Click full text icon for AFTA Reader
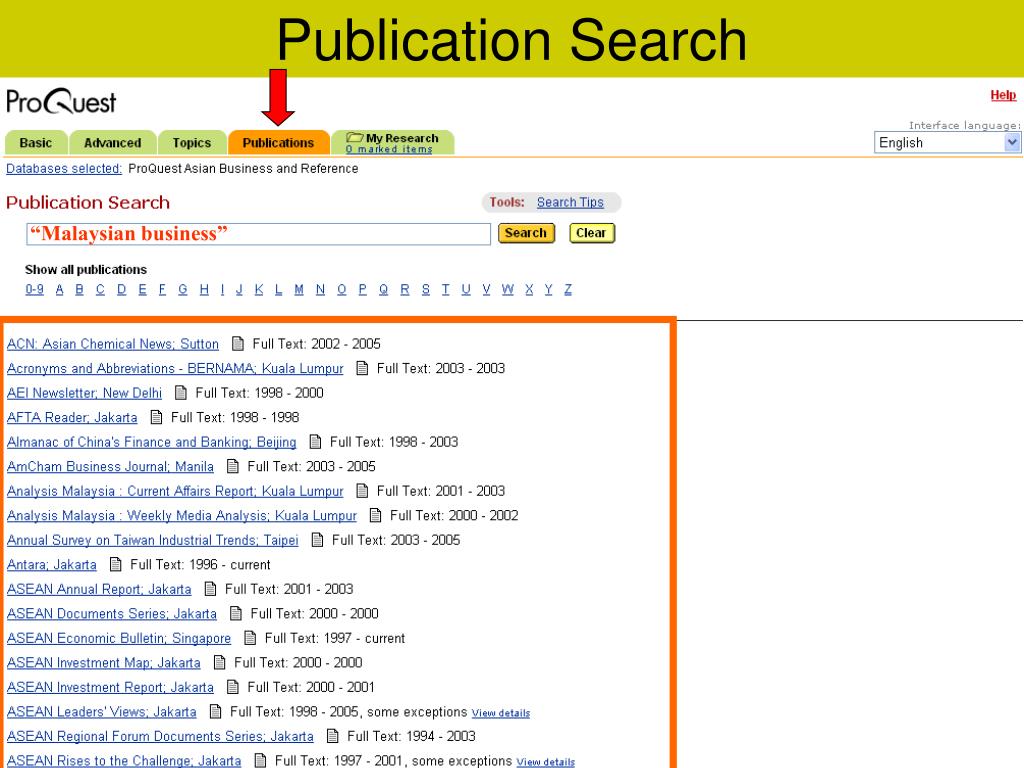Screen dimensions: 1024x768 [157, 417]
